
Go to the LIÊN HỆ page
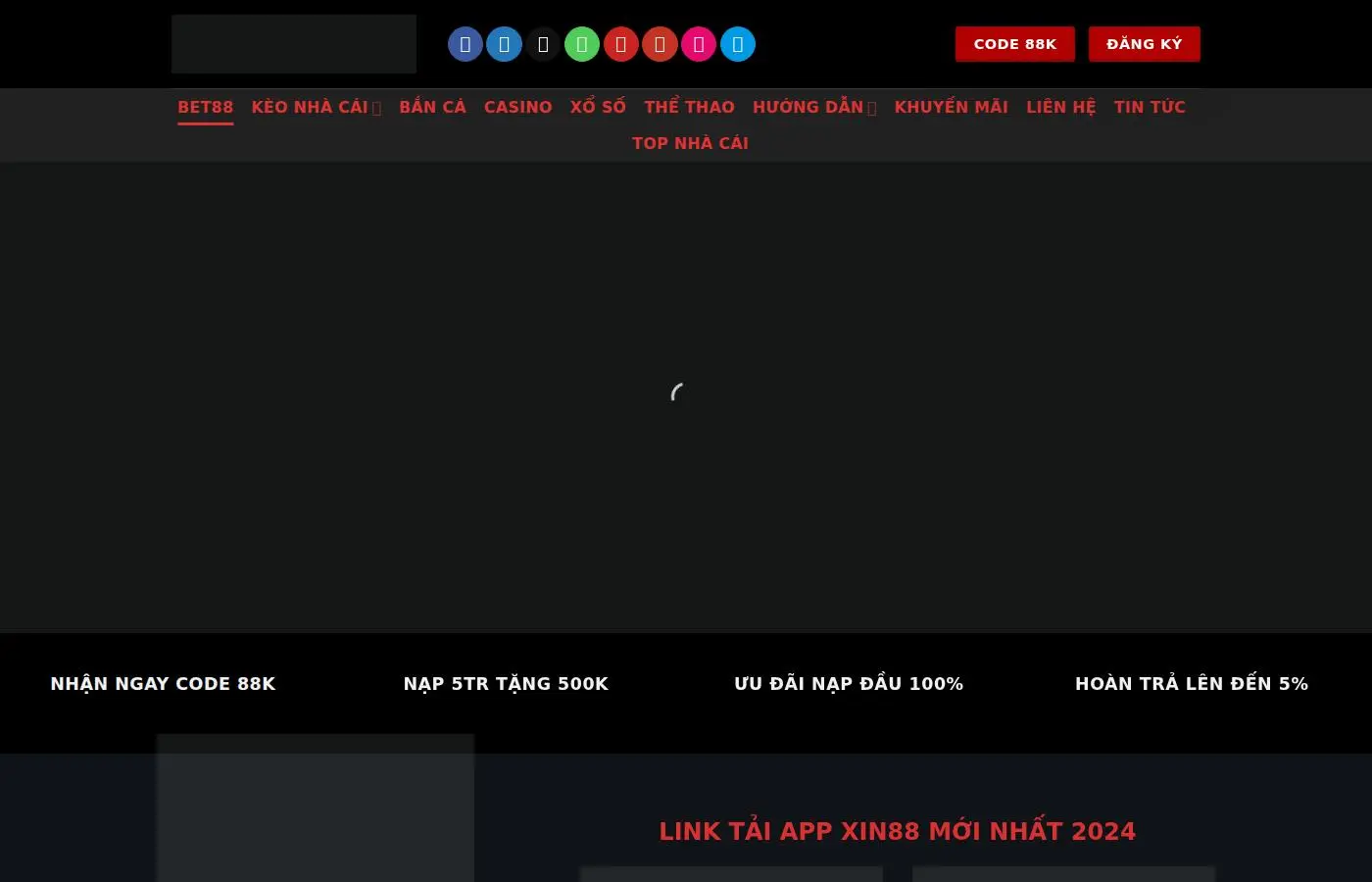[x=1061, y=107]
